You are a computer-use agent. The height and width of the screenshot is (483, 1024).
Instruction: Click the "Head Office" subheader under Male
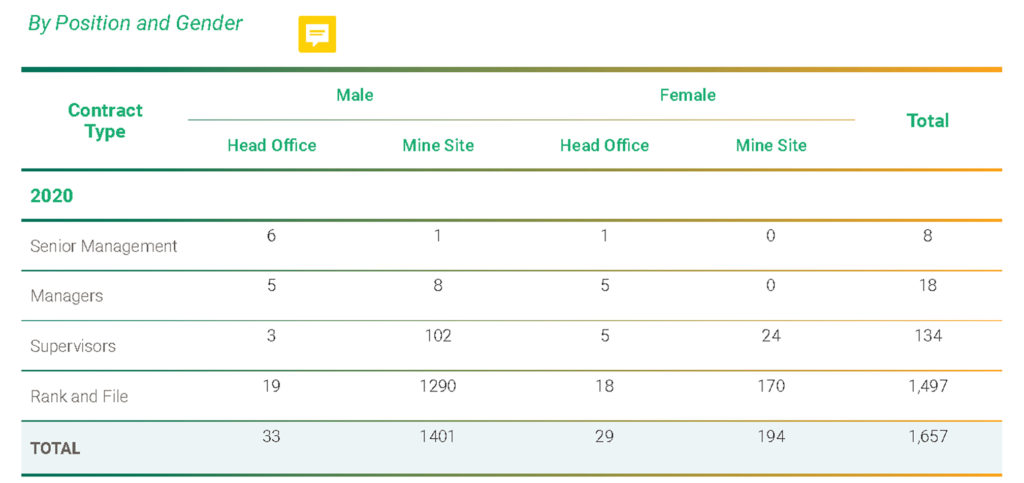271,145
